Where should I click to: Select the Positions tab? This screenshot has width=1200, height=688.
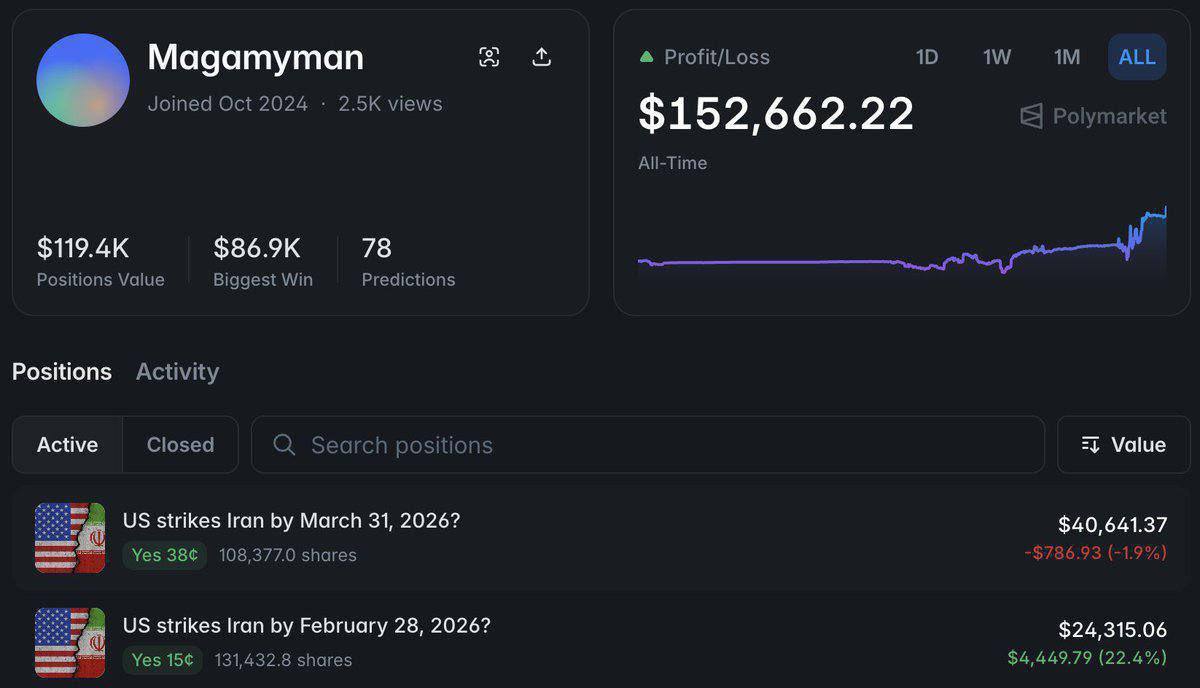61,371
